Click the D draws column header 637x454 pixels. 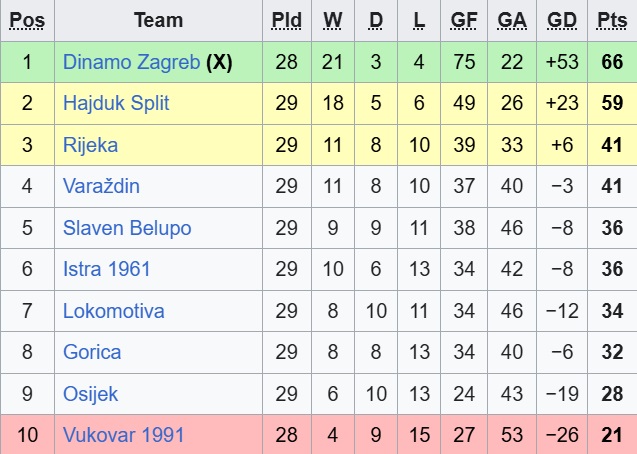[376, 20]
